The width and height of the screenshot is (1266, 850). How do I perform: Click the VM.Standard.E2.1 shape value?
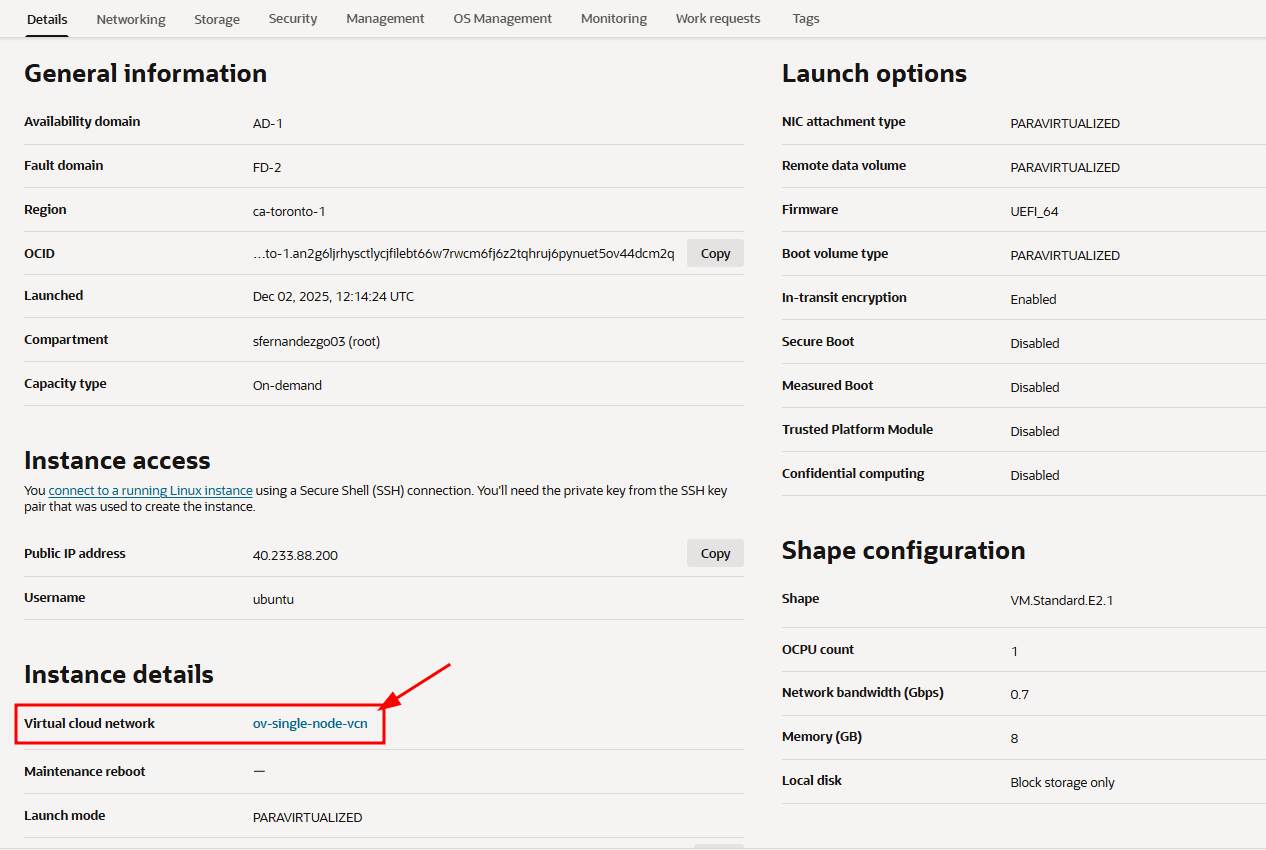coord(1060,601)
